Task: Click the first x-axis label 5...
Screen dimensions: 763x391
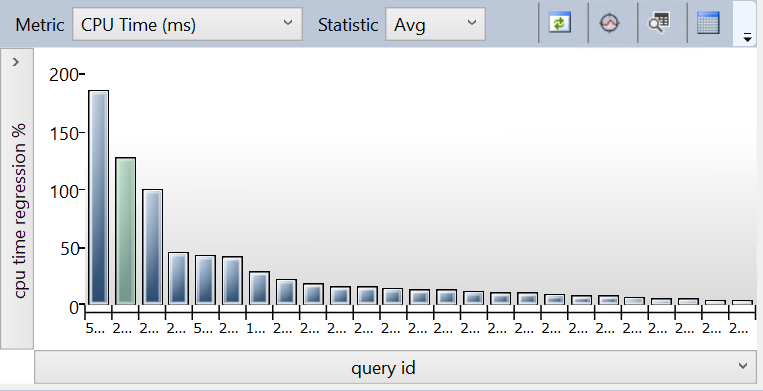Action: point(95,329)
